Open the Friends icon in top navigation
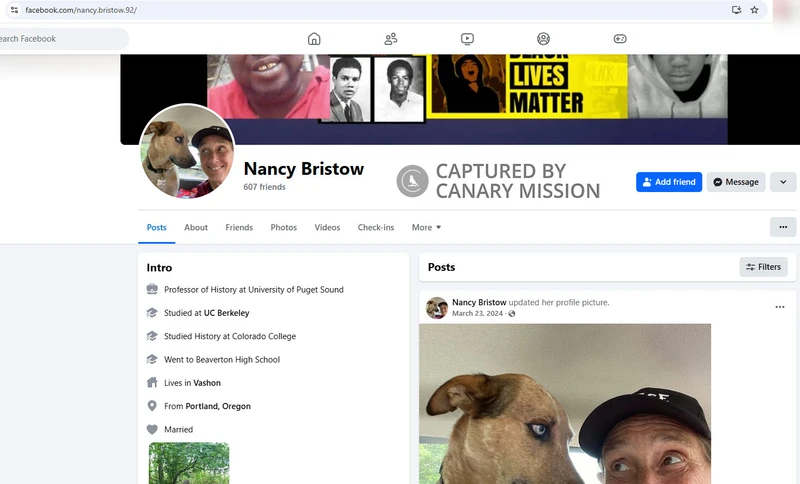 pyautogui.click(x=391, y=39)
